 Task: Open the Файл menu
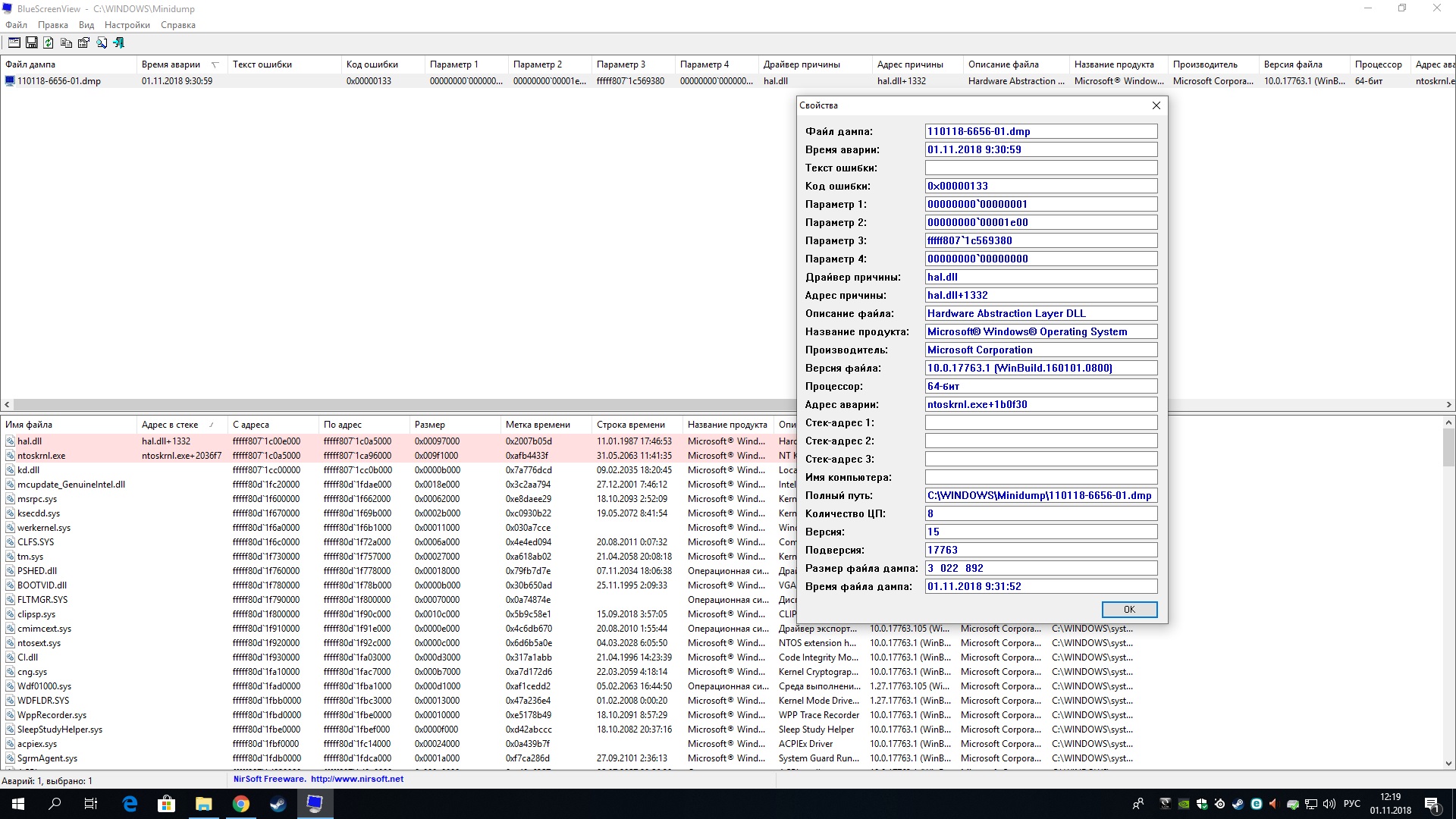[16, 25]
